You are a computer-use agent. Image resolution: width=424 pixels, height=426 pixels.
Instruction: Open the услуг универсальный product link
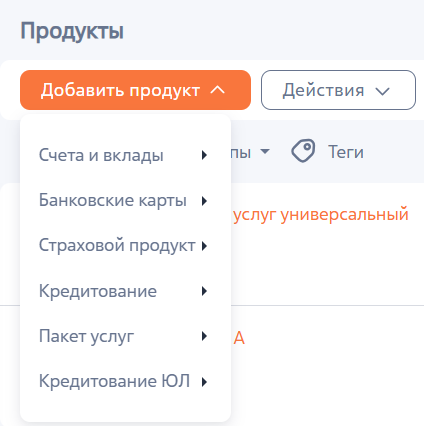[321, 214]
